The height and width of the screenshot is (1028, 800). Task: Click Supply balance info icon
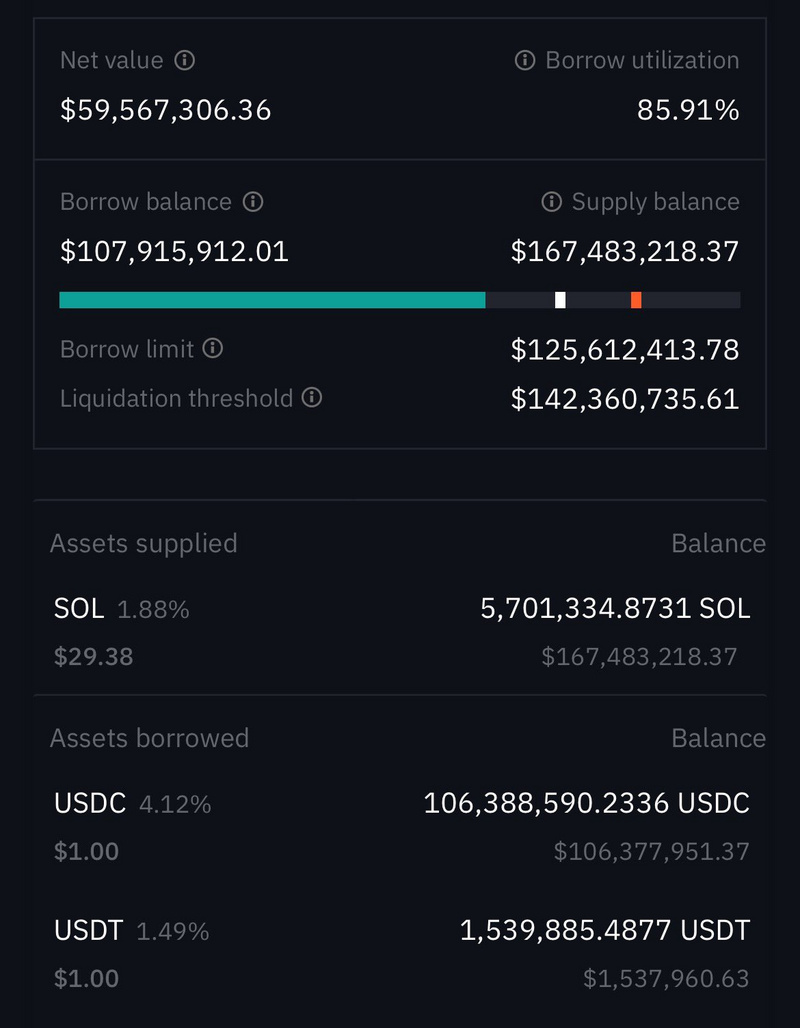[x=551, y=201]
